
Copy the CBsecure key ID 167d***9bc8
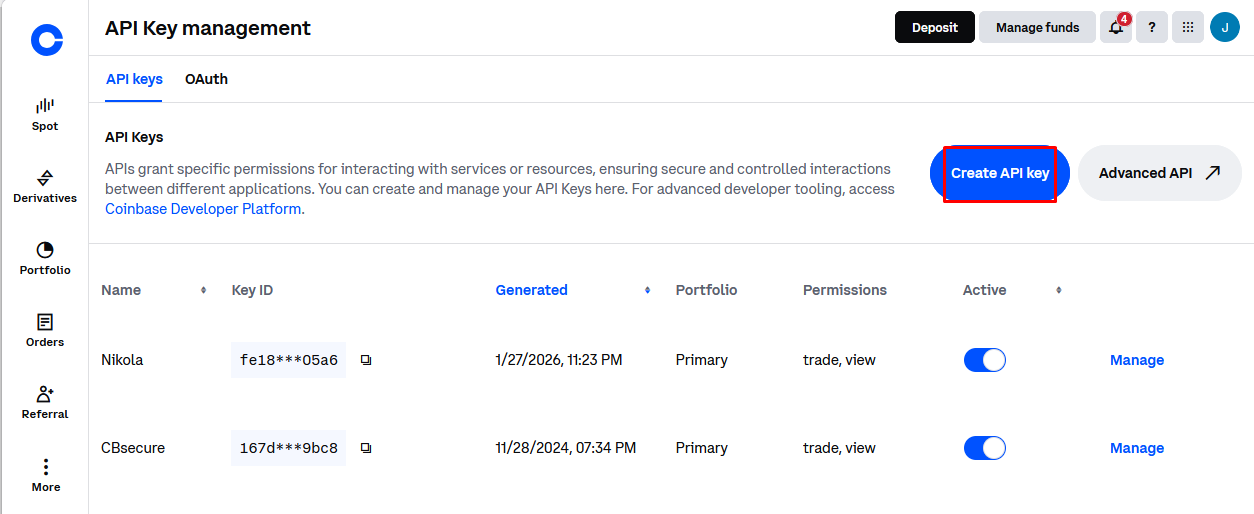tap(366, 448)
